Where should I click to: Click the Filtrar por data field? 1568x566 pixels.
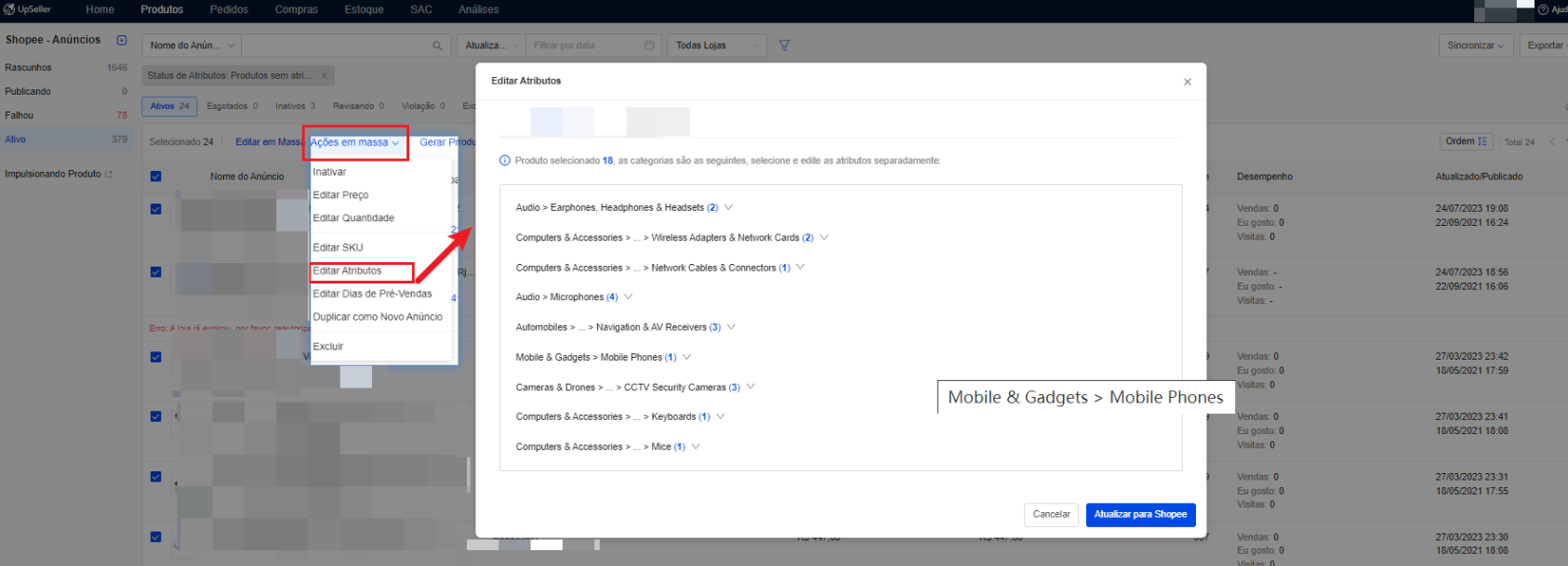pyautogui.click(x=592, y=46)
